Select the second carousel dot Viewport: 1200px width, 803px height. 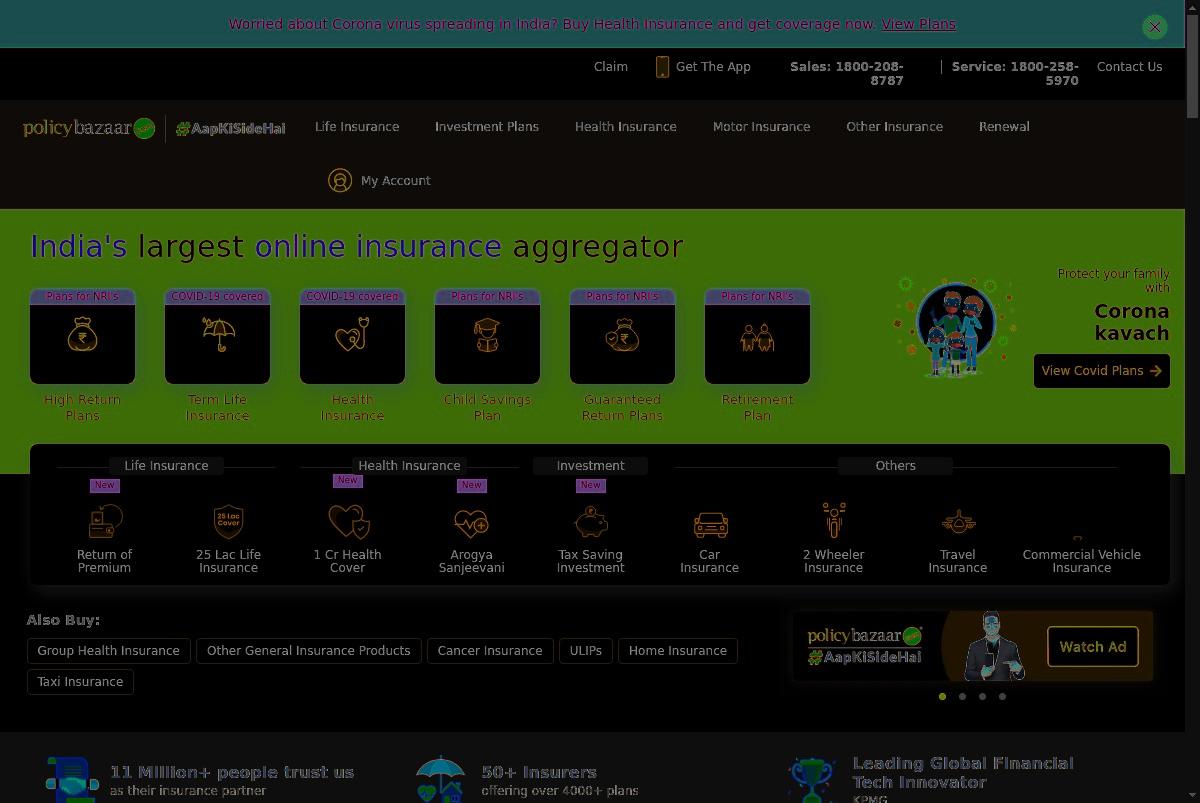962,697
